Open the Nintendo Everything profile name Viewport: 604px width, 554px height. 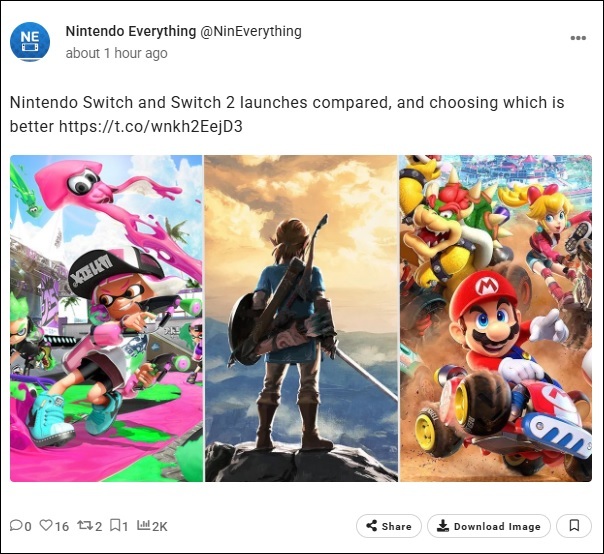click(130, 31)
